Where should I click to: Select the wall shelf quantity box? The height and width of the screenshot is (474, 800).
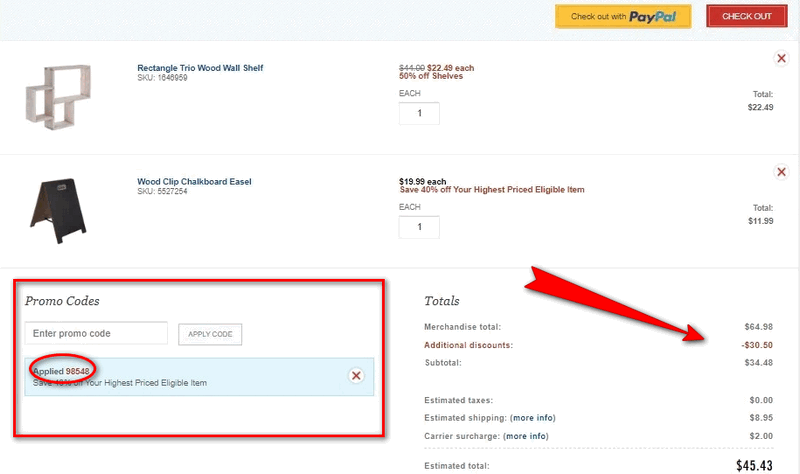[x=419, y=113]
